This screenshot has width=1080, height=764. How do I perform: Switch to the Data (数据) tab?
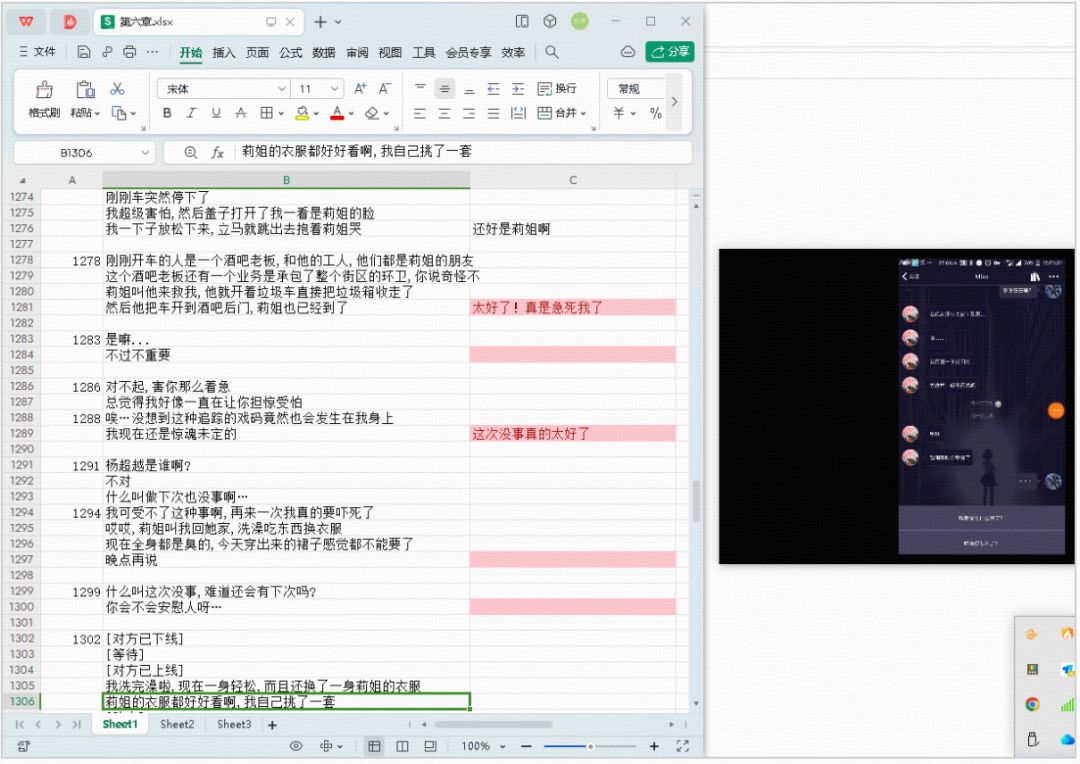pos(324,52)
